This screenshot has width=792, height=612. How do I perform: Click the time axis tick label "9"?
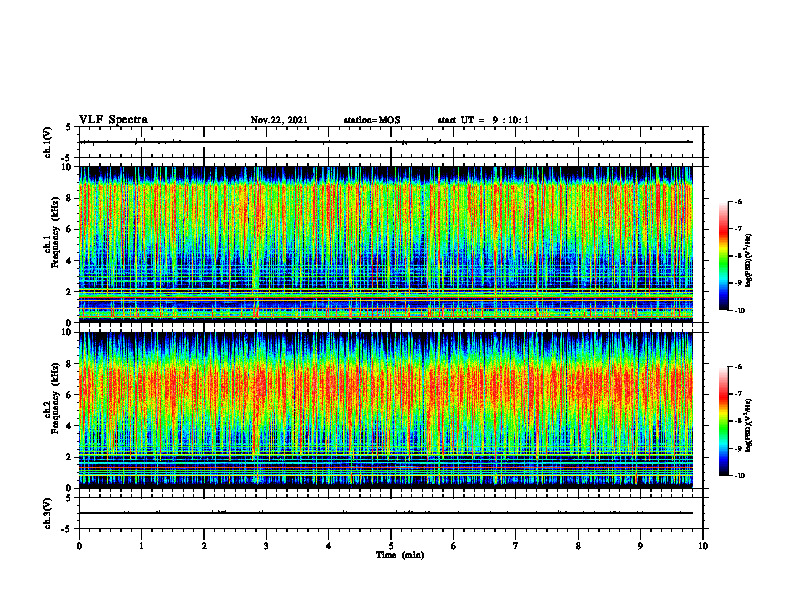pos(640,546)
